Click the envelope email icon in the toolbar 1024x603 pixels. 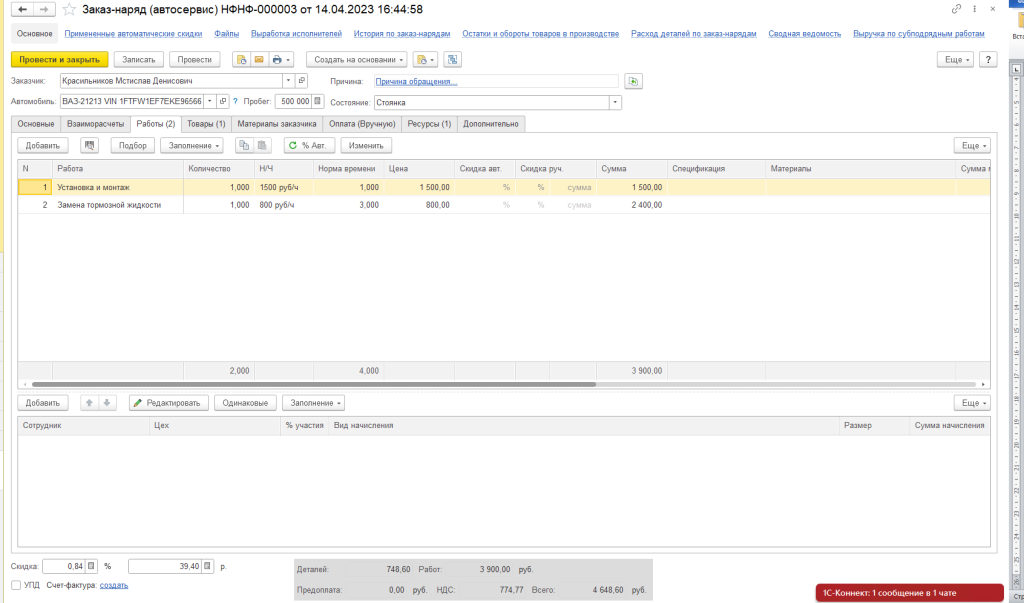(x=259, y=60)
